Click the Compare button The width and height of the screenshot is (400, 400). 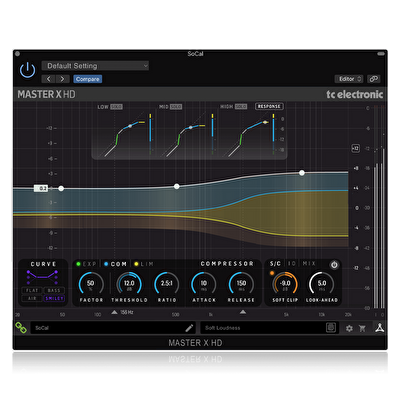coord(87,79)
